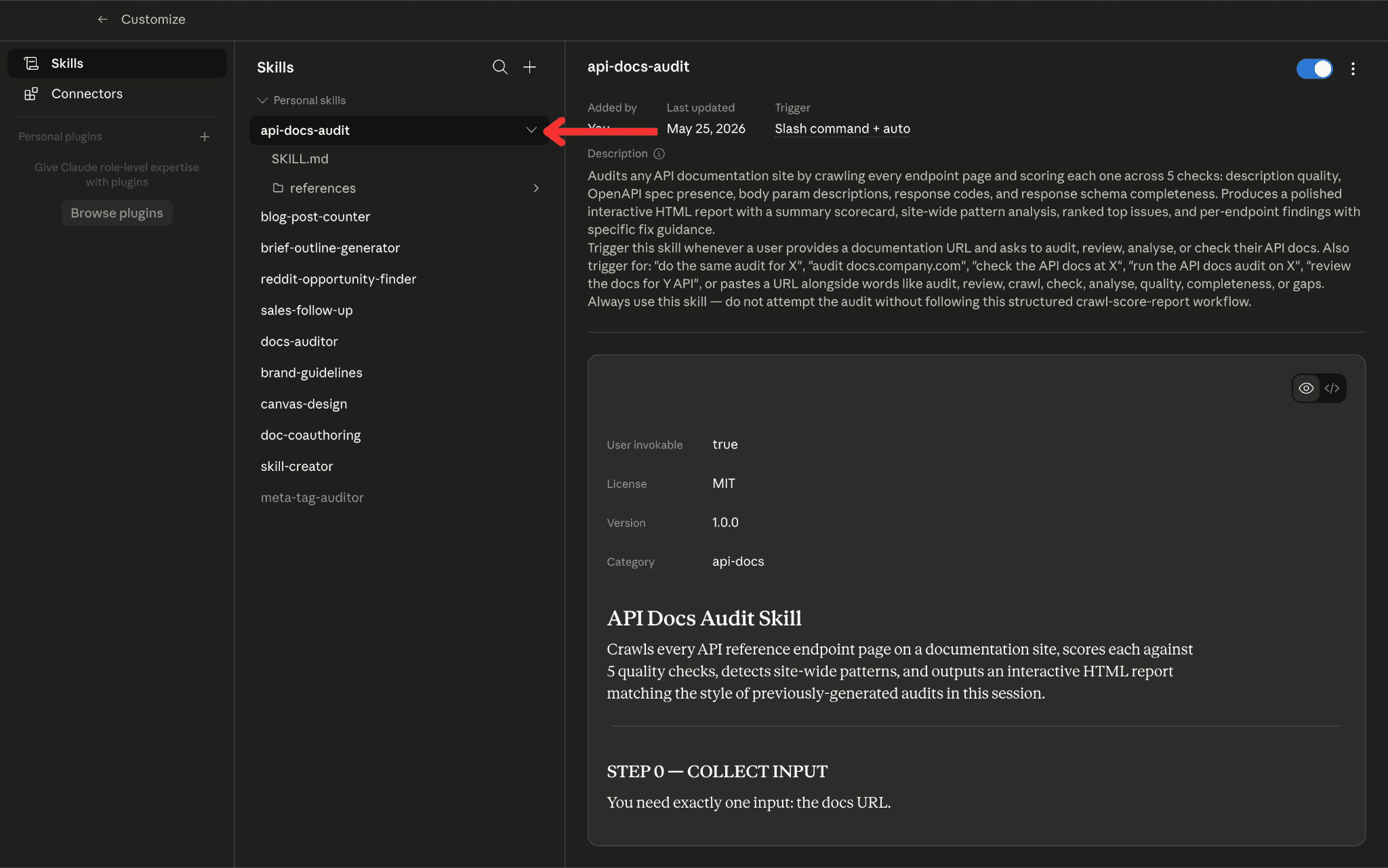
Task: Select the doc-coauthoring skill
Action: tap(310, 435)
